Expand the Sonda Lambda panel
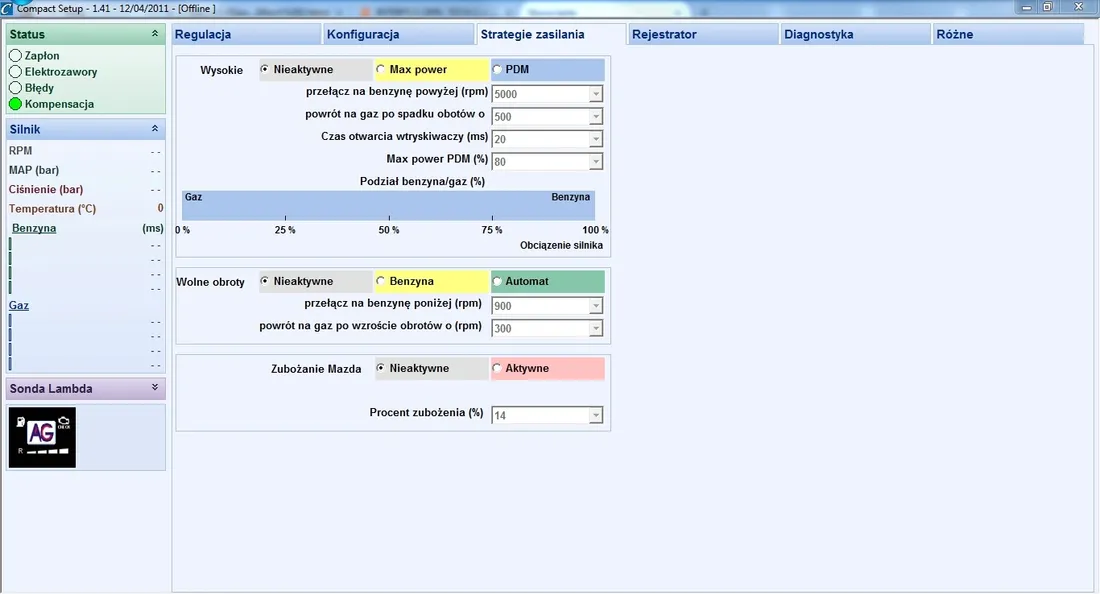Viewport: 1100px width, 594px height. 155,388
